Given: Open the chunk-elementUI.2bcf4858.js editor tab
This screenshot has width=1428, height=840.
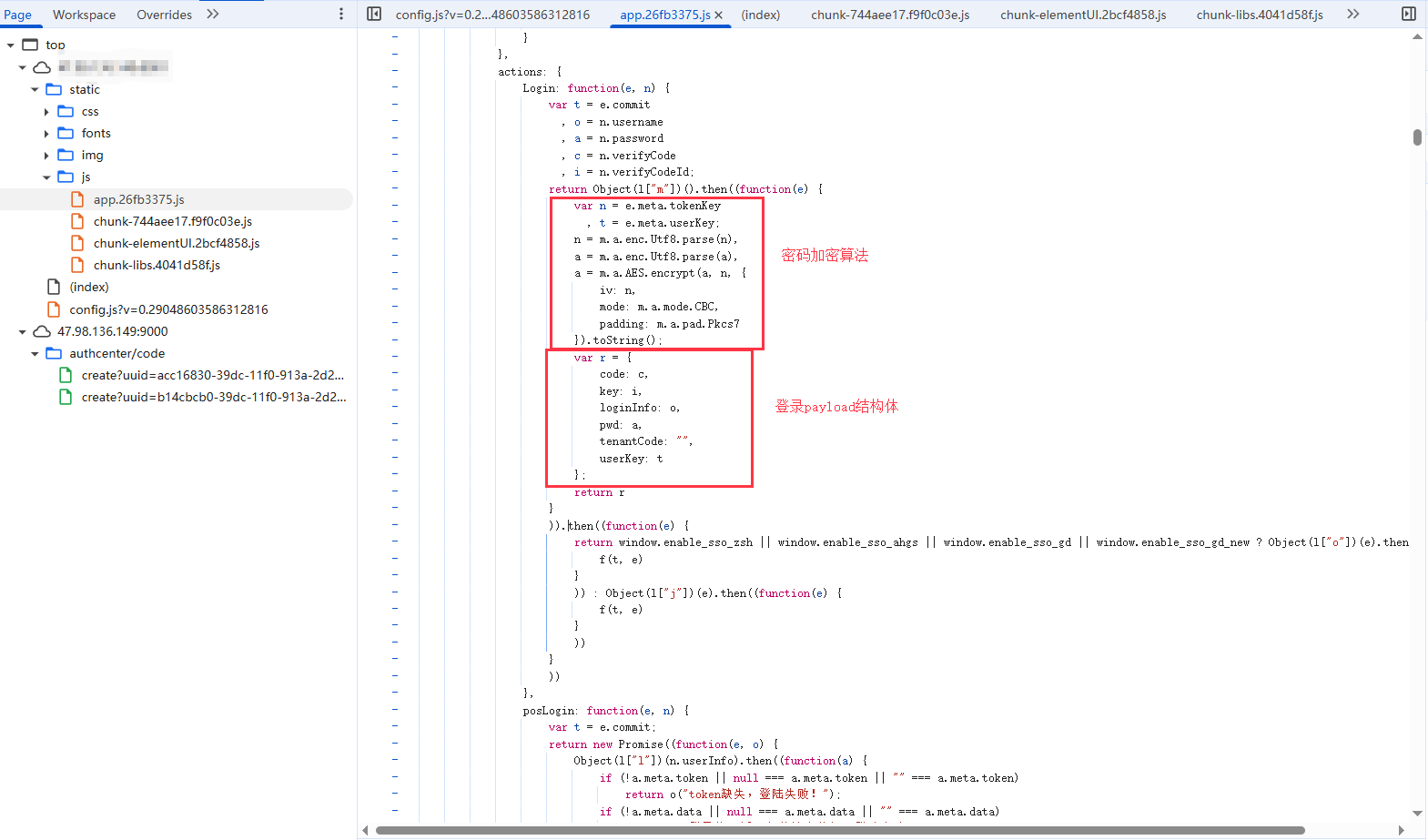Looking at the screenshot, I should [x=1082, y=15].
